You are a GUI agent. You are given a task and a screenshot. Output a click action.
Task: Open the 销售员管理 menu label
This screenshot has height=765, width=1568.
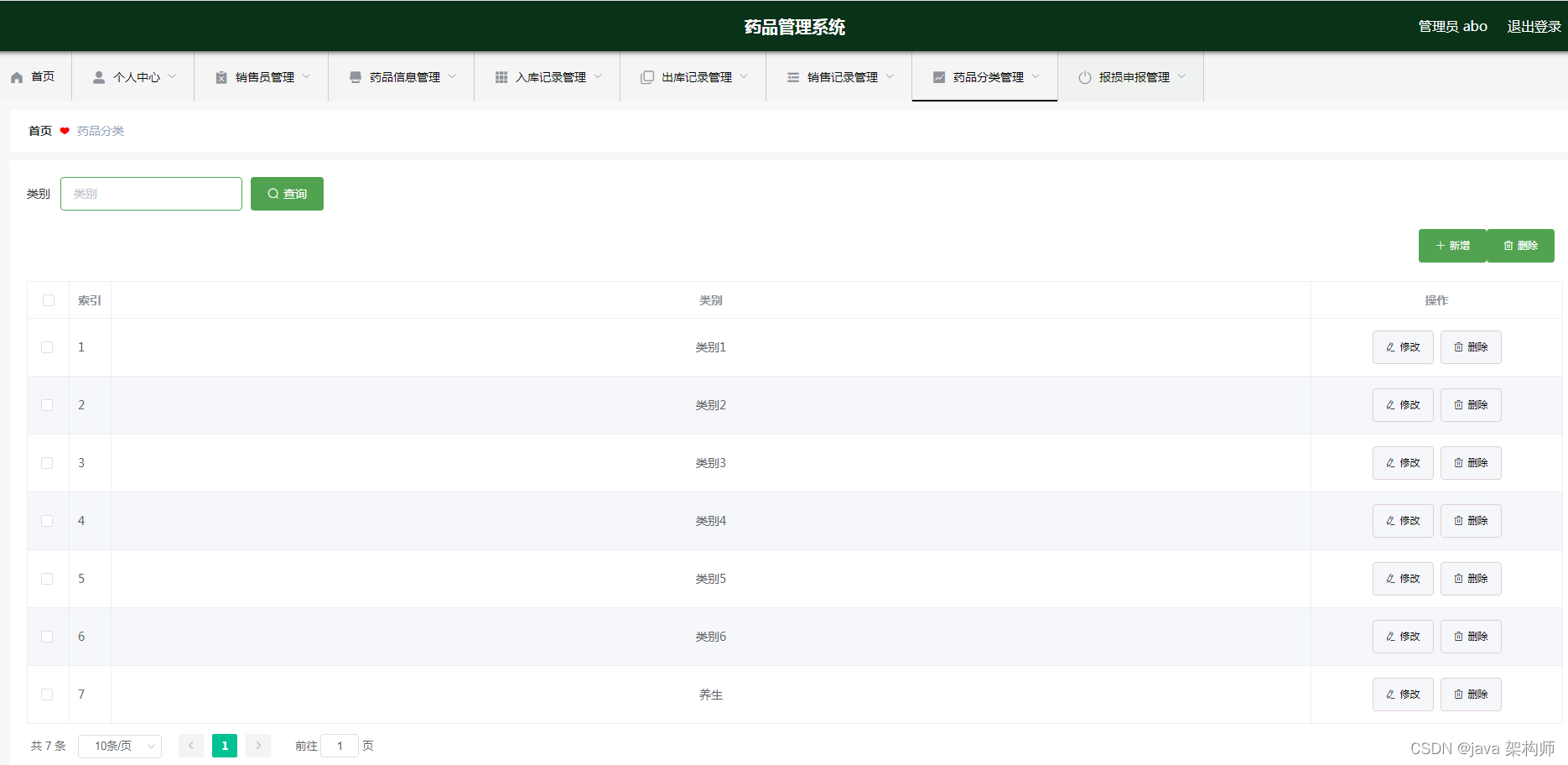(x=265, y=77)
